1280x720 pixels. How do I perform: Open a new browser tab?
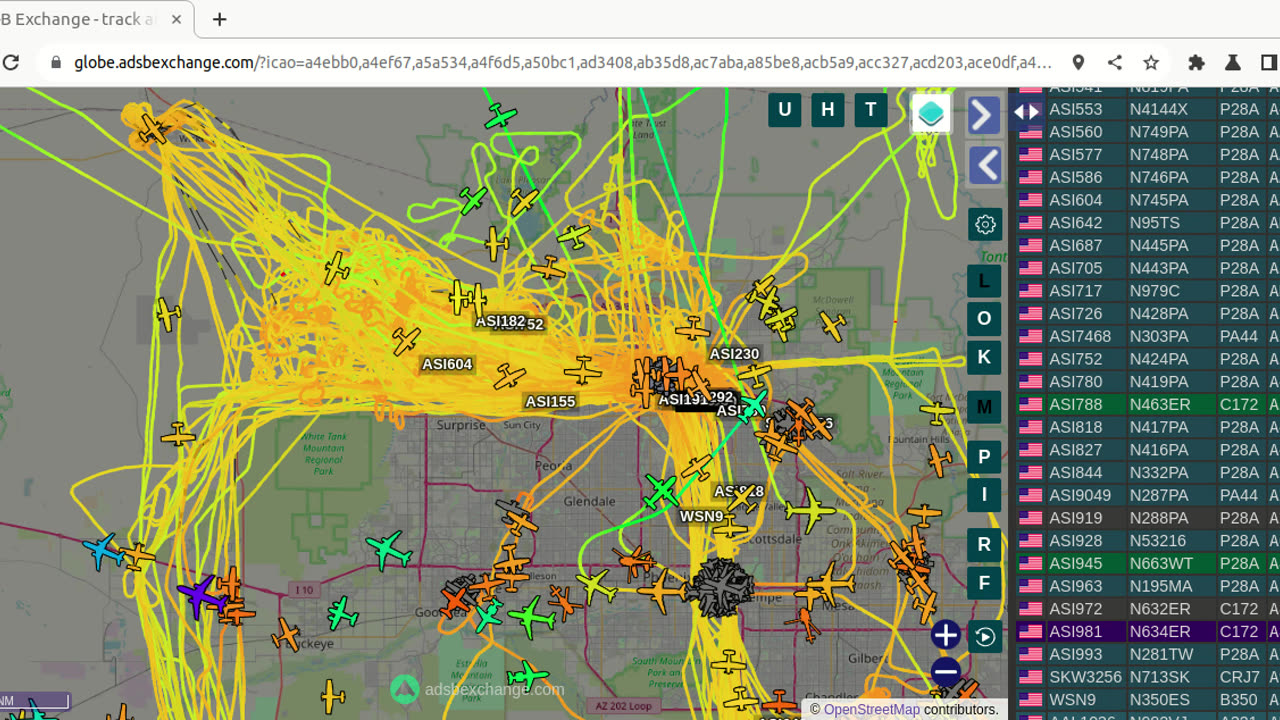tap(219, 19)
